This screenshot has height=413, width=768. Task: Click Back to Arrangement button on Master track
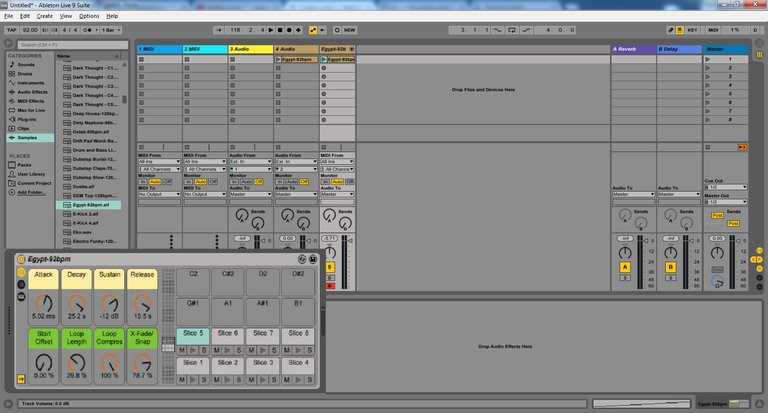(742, 147)
